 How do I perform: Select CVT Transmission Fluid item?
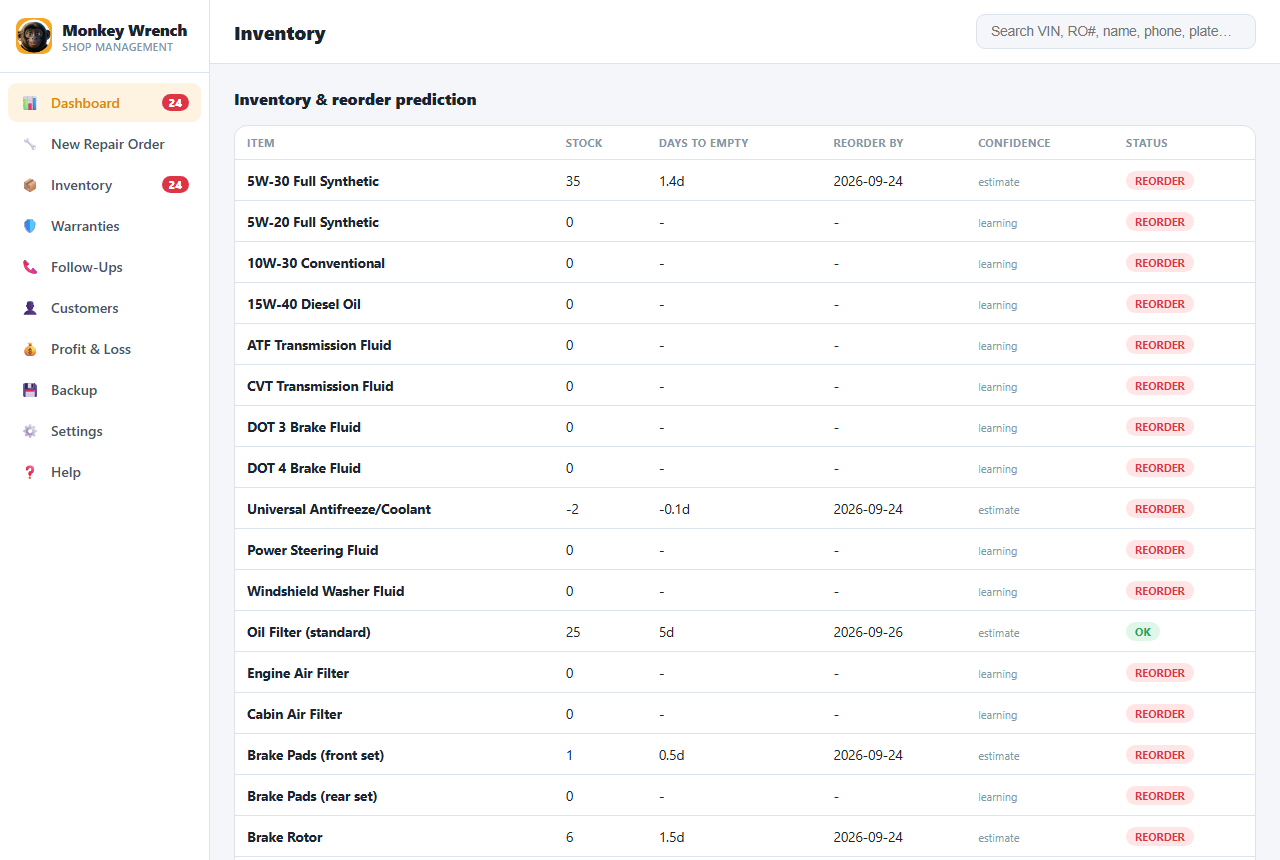320,386
